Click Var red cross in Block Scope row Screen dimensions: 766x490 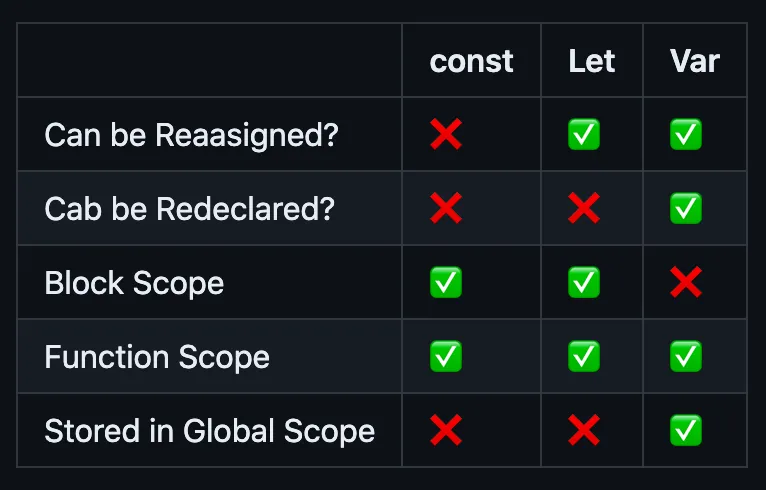coord(686,282)
